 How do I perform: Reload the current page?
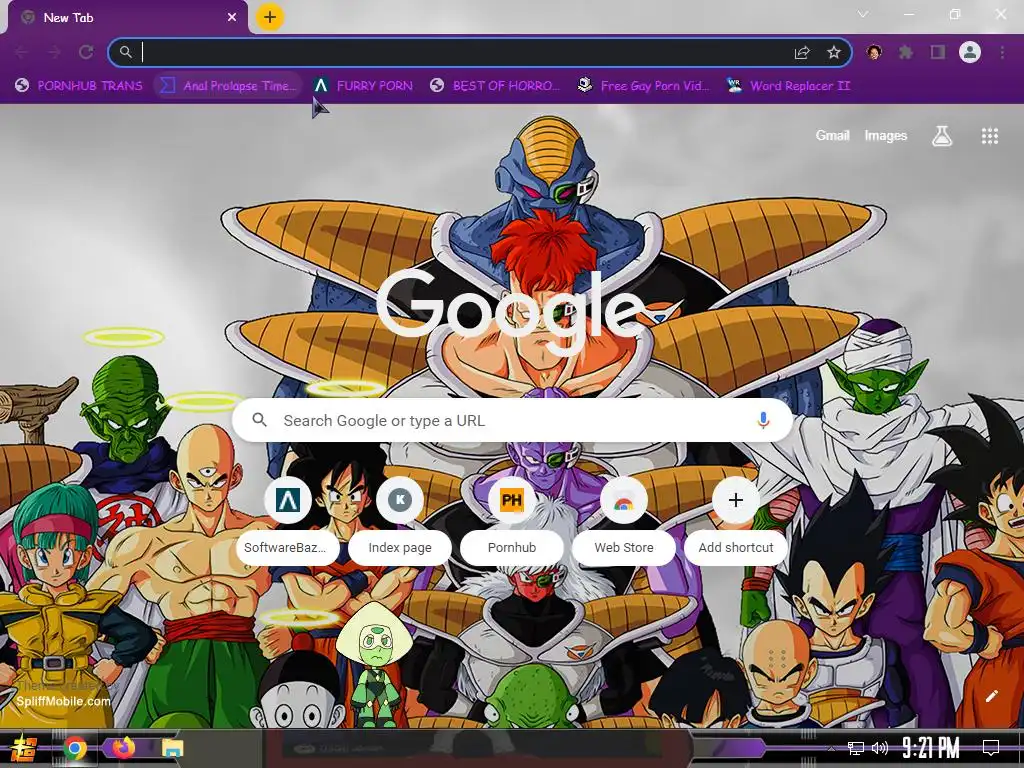coord(86,52)
